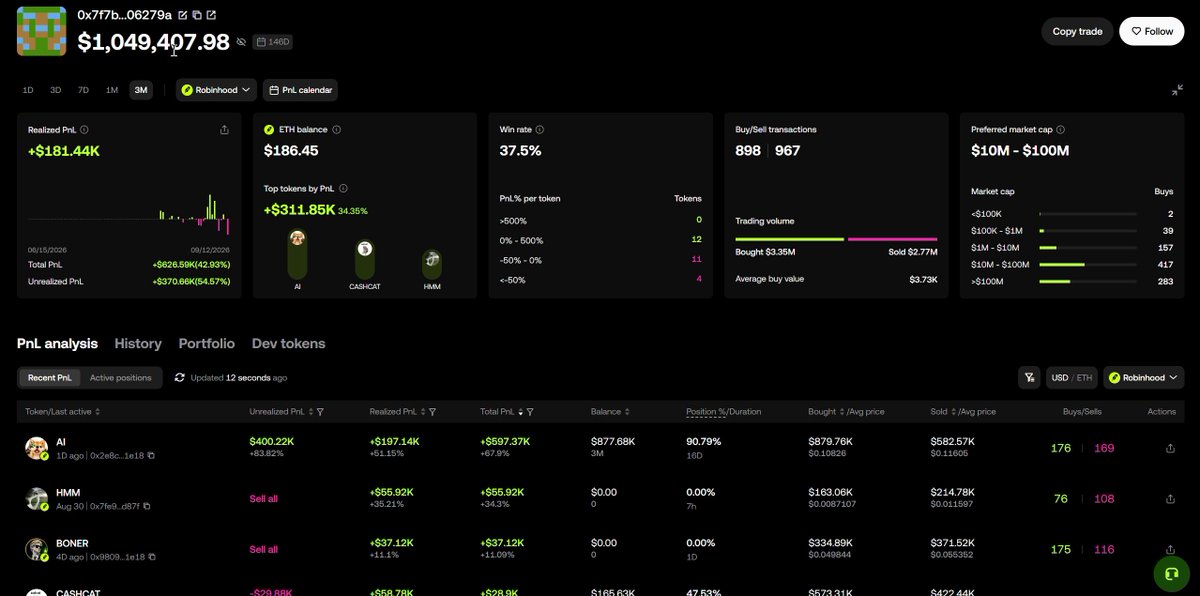Image resolution: width=1200 pixels, height=596 pixels.
Task: Click the info icon beside ETH balance
Action: point(337,129)
